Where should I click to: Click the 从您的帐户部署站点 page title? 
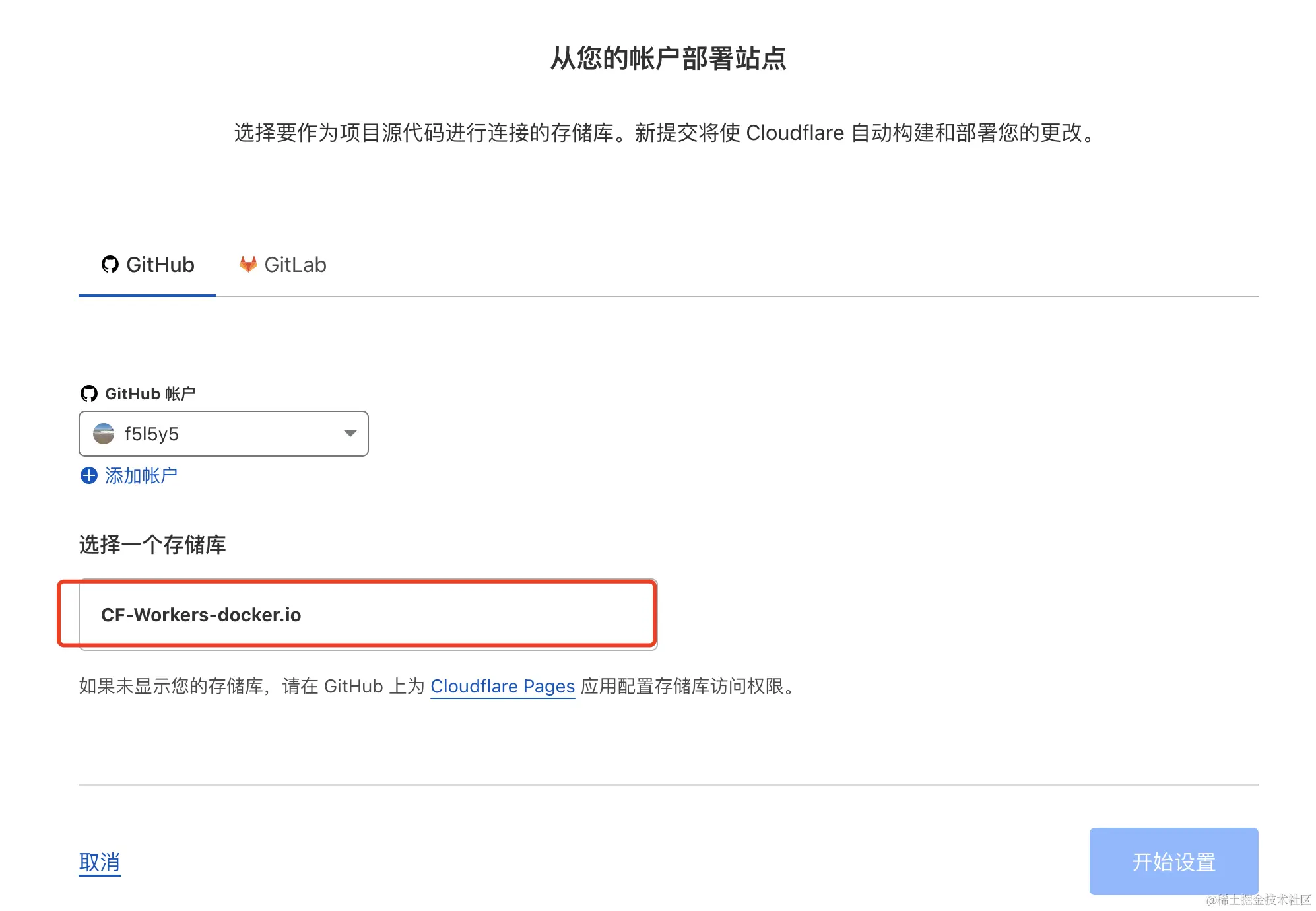pyautogui.click(x=668, y=58)
